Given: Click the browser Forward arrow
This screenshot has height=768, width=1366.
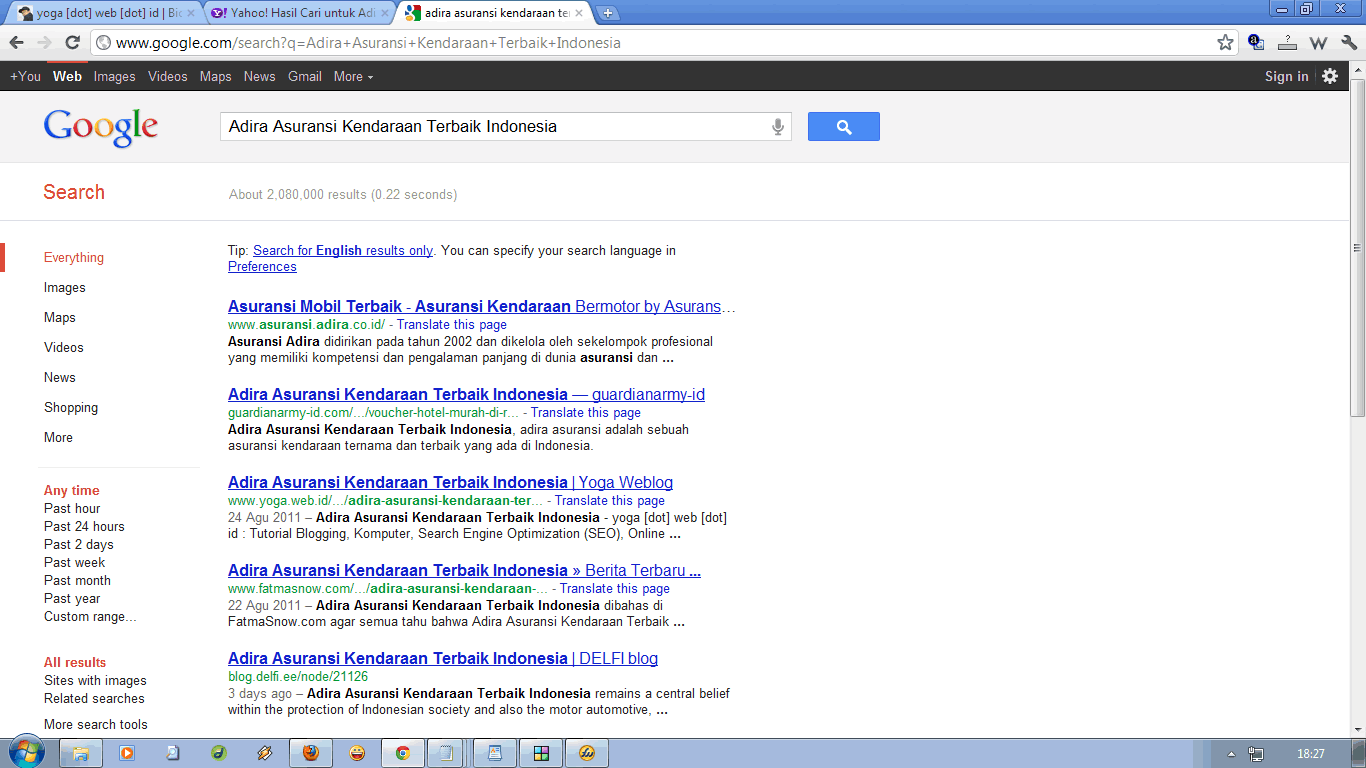Looking at the screenshot, I should point(44,43).
